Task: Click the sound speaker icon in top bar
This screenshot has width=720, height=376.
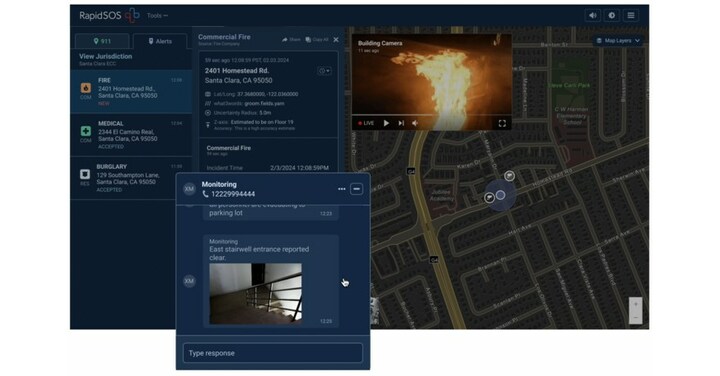Action: 592,15
